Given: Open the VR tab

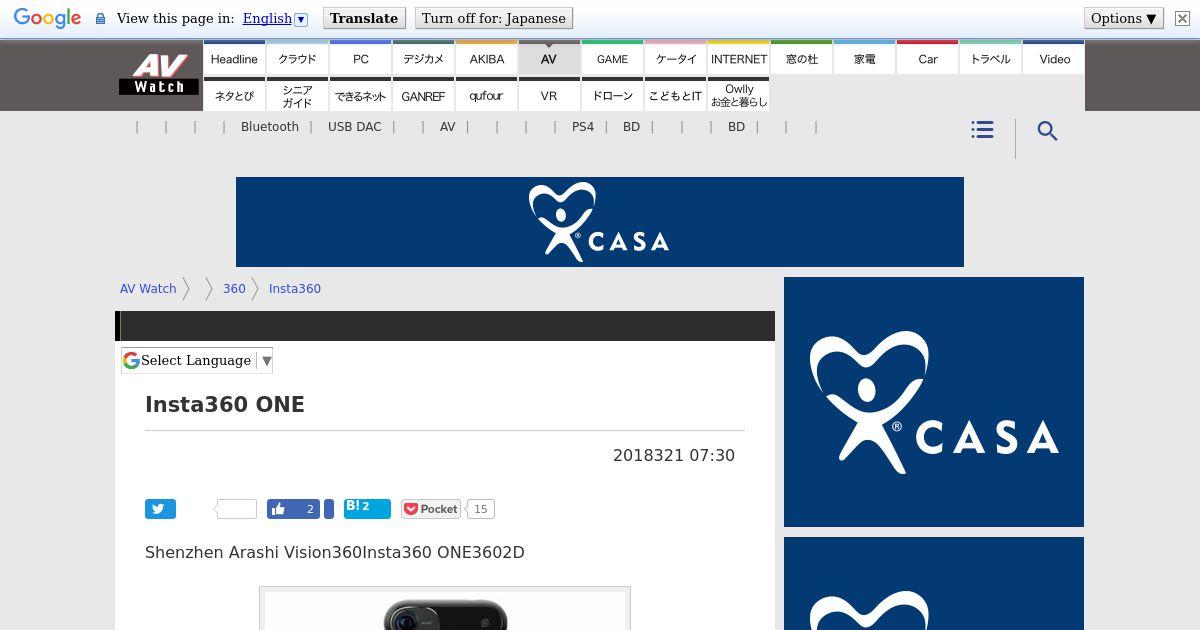Looking at the screenshot, I should pyautogui.click(x=549, y=96).
